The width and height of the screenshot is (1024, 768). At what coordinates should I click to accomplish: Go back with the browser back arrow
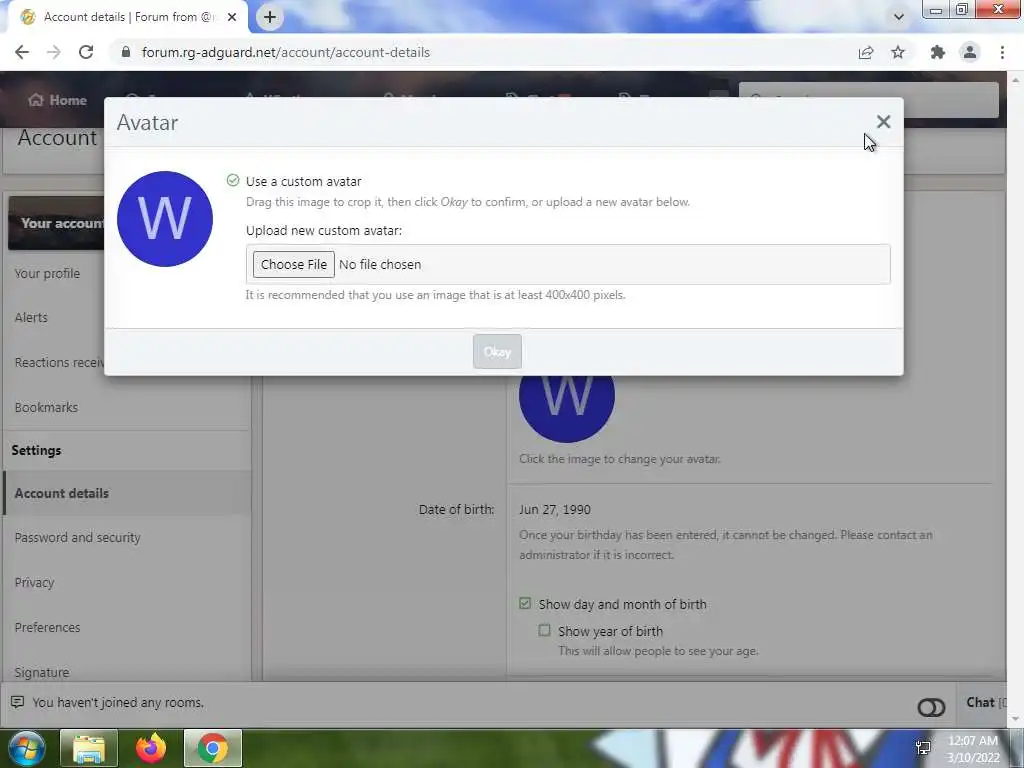(x=22, y=52)
